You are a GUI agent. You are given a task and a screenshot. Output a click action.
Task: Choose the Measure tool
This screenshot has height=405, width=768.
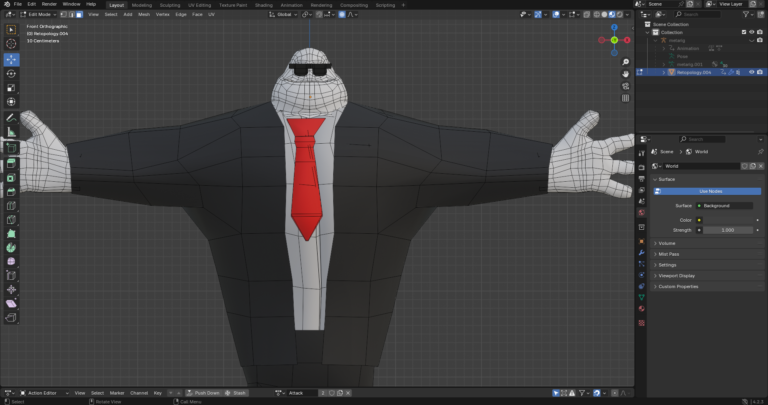(x=11, y=132)
